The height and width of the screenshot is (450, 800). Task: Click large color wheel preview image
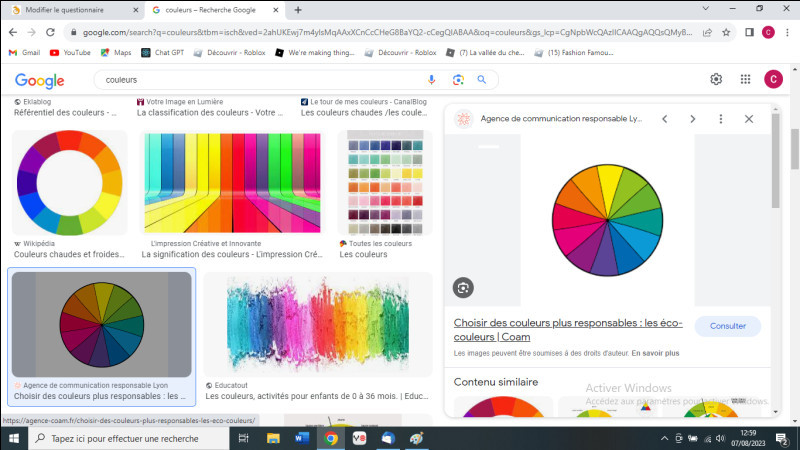click(x=607, y=220)
